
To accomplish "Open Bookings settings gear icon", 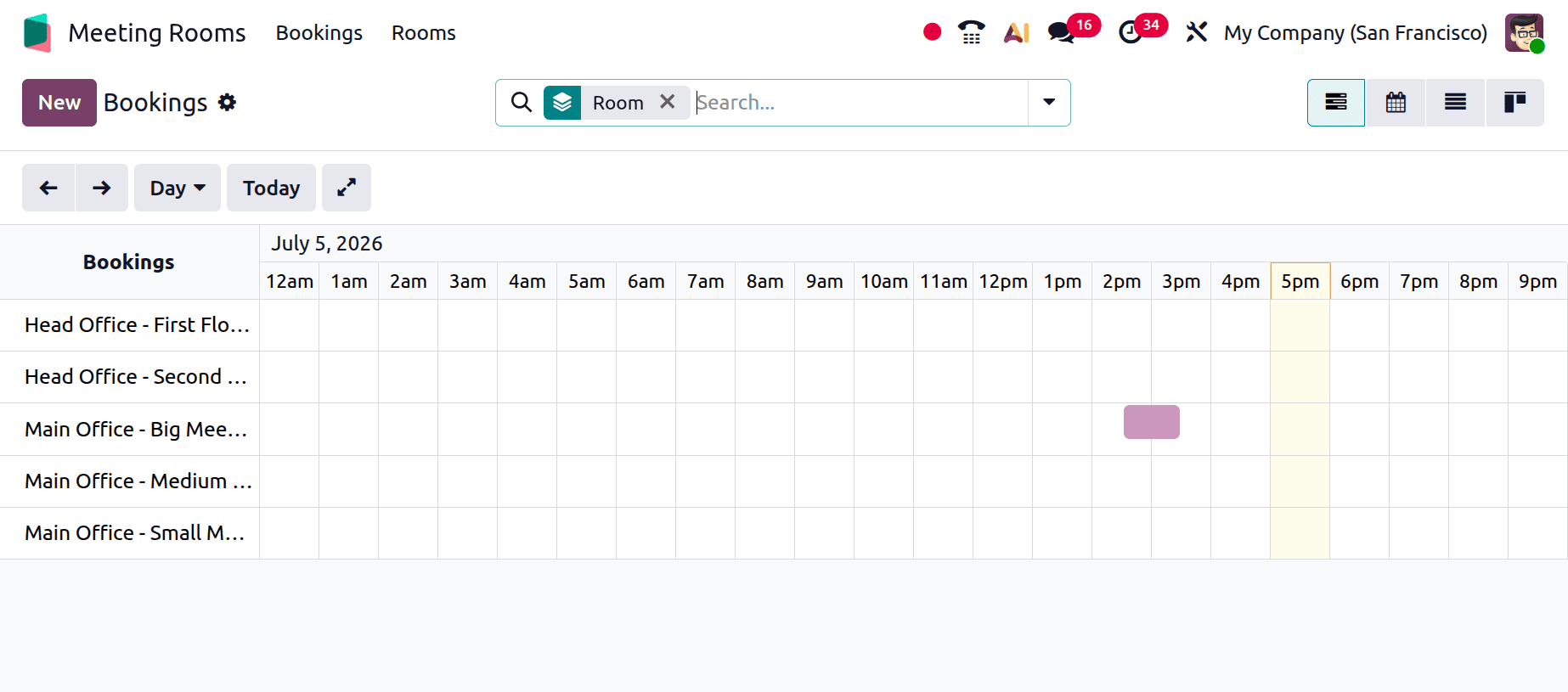I will 227,103.
